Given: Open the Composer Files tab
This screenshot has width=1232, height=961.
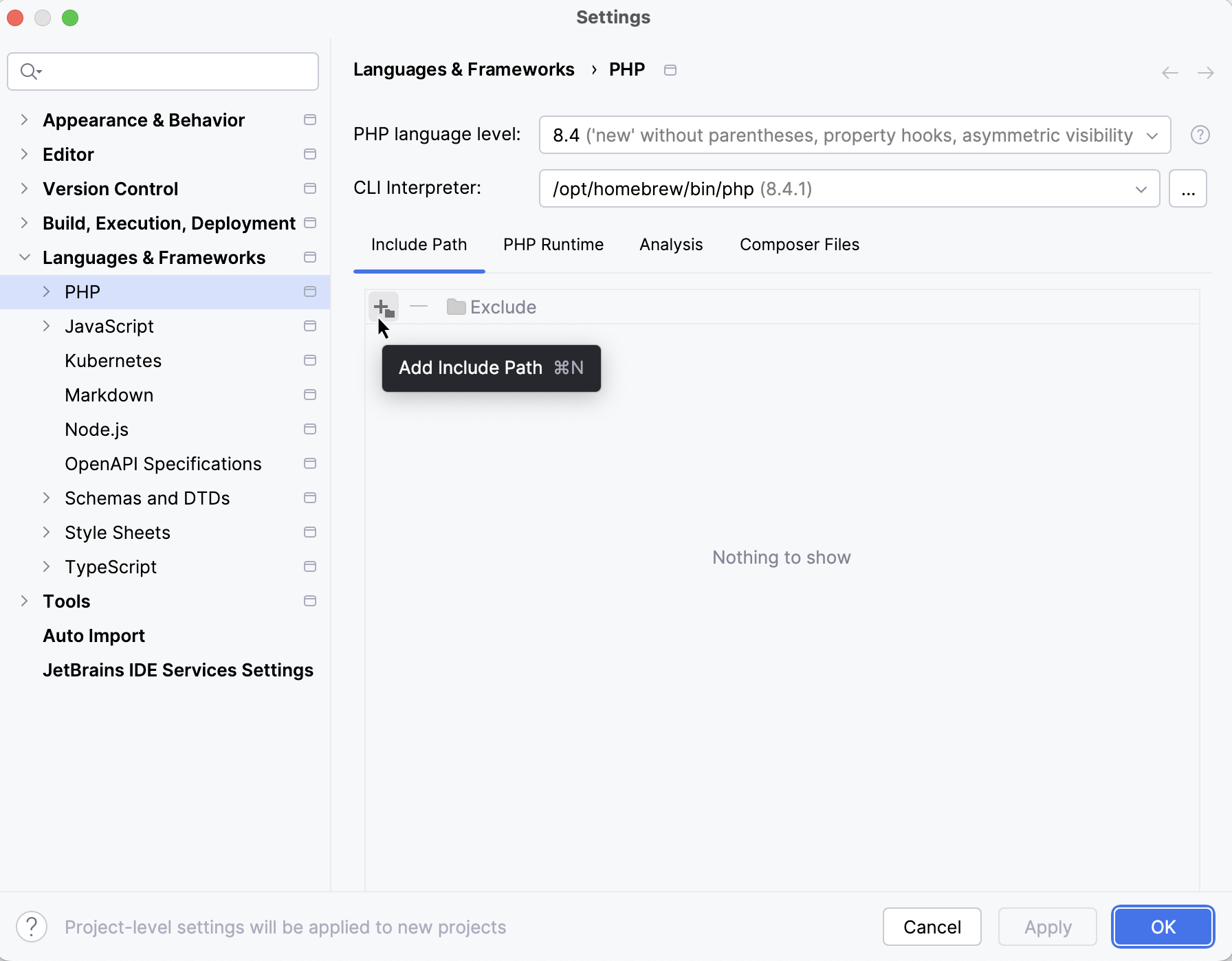Looking at the screenshot, I should coord(799,245).
